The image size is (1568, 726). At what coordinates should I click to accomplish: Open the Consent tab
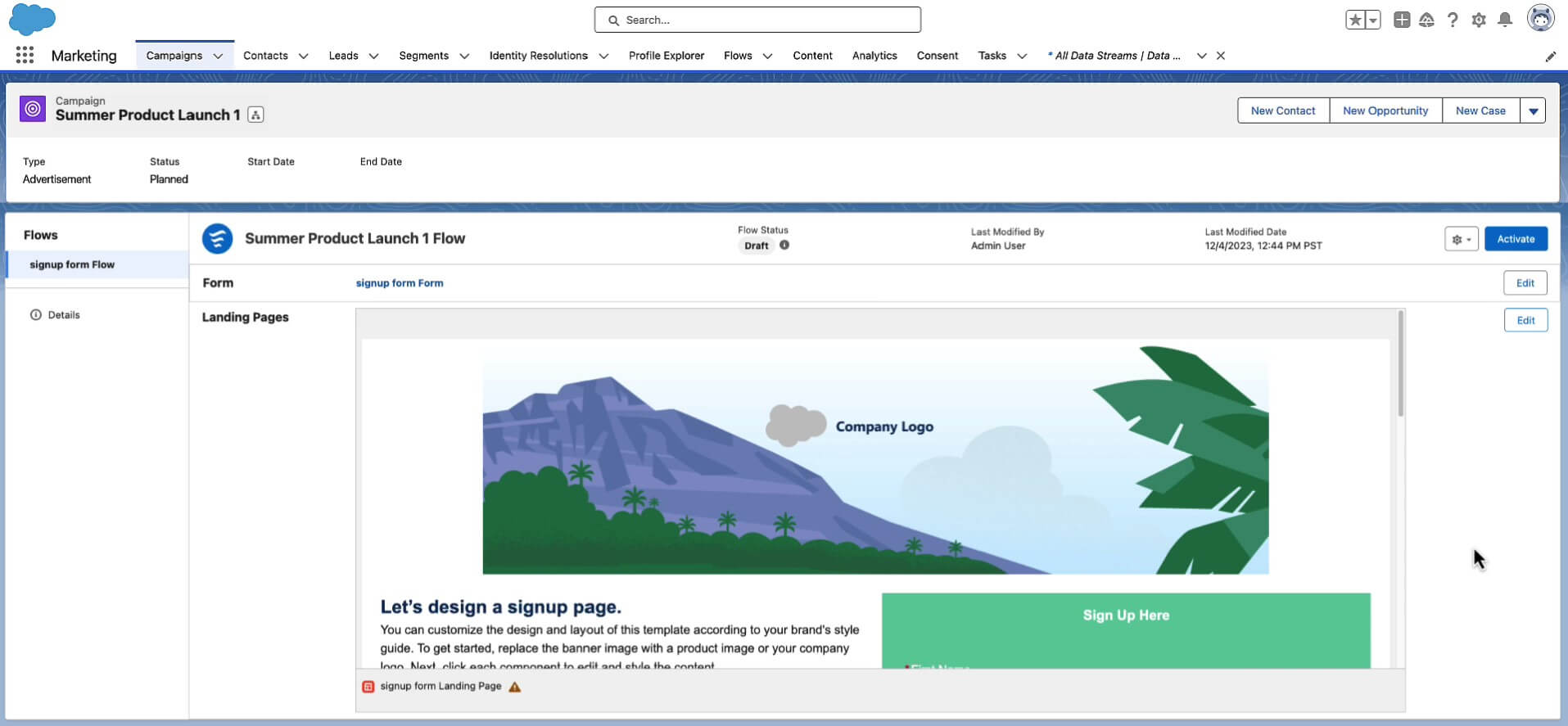click(938, 56)
